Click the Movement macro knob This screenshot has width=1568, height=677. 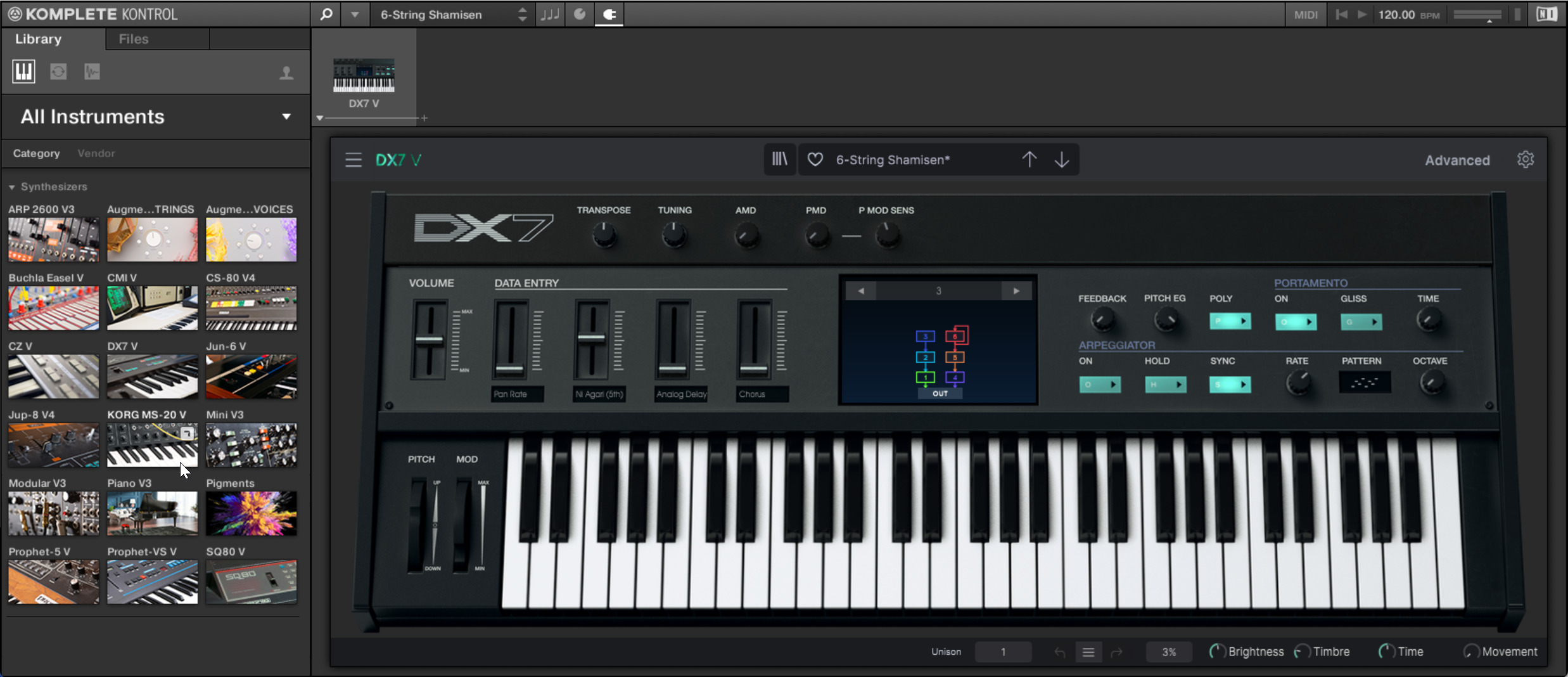[x=1471, y=651]
